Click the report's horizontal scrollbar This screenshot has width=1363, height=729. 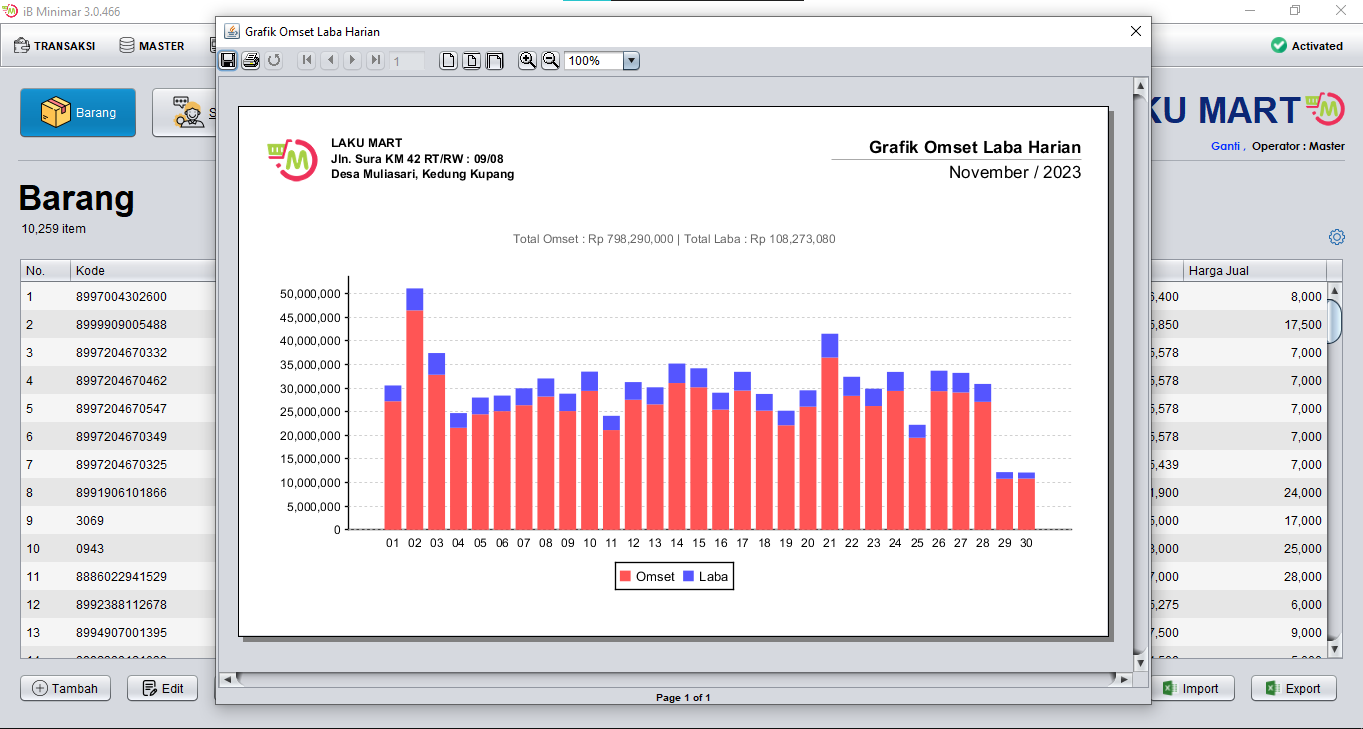click(675, 679)
